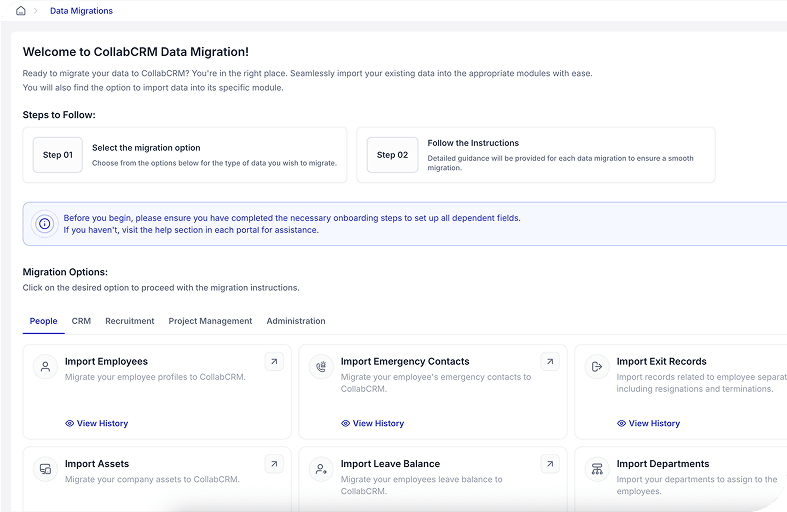Image resolution: width=787 pixels, height=512 pixels.
Task: Select the People tab
Action: click(x=43, y=321)
